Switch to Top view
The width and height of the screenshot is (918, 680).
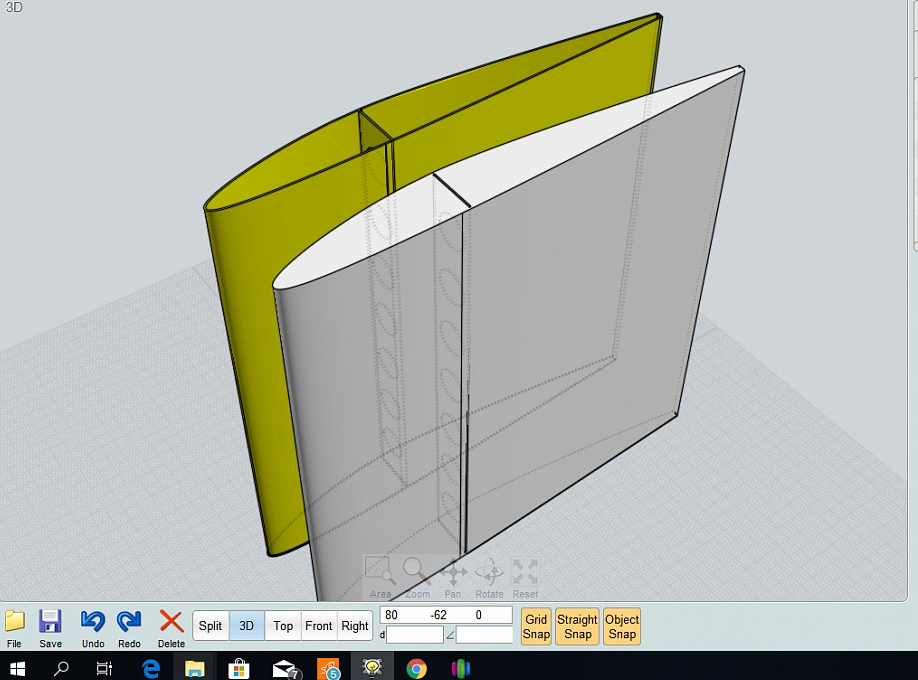pos(283,626)
